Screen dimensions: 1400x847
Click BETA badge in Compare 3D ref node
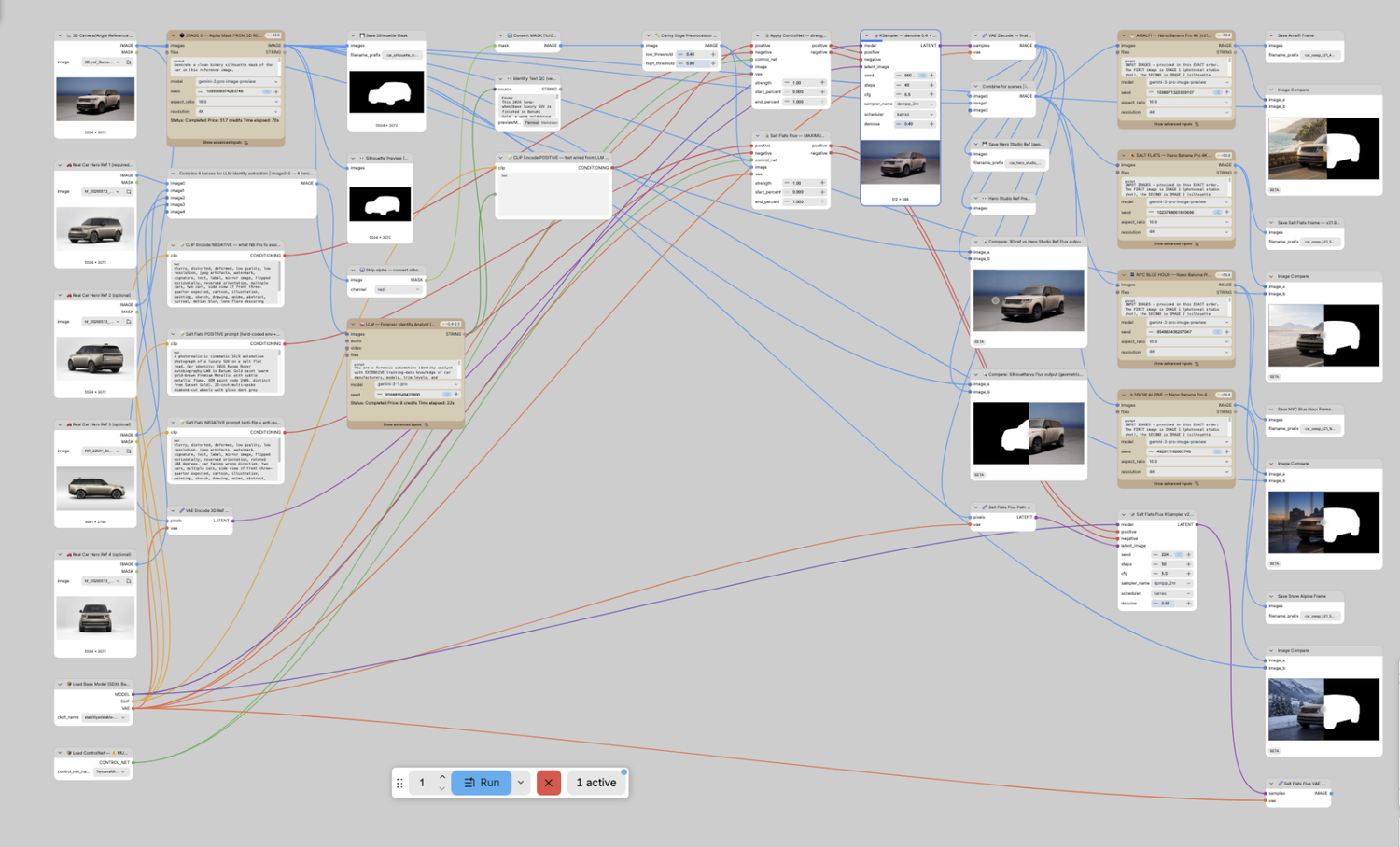point(979,341)
